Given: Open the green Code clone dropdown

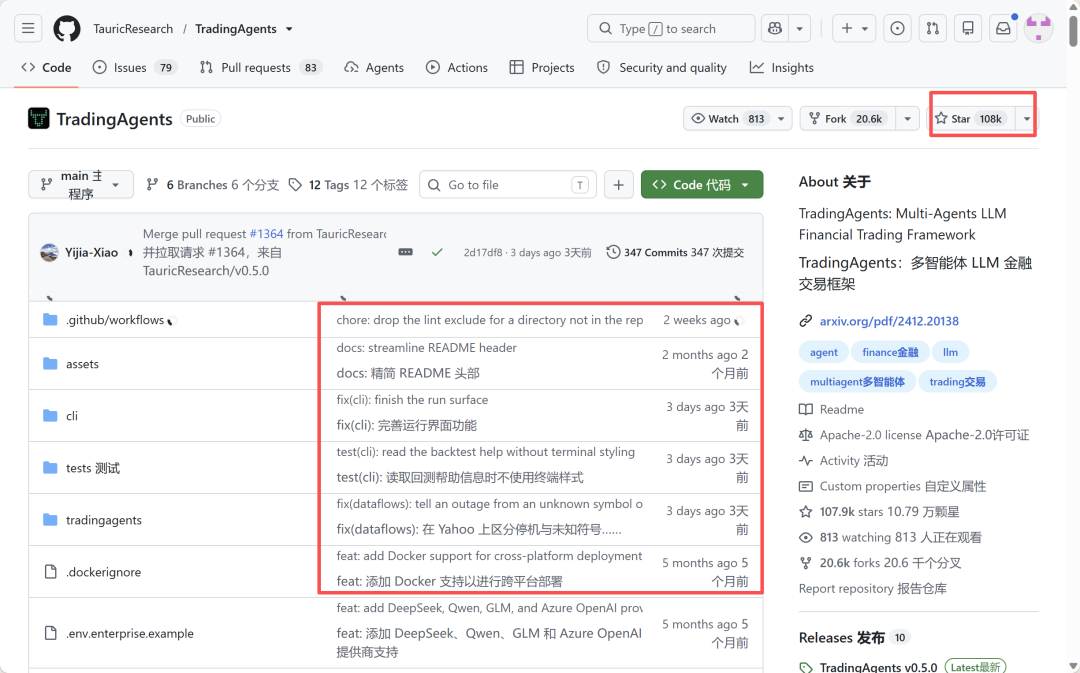Looking at the screenshot, I should tap(702, 185).
